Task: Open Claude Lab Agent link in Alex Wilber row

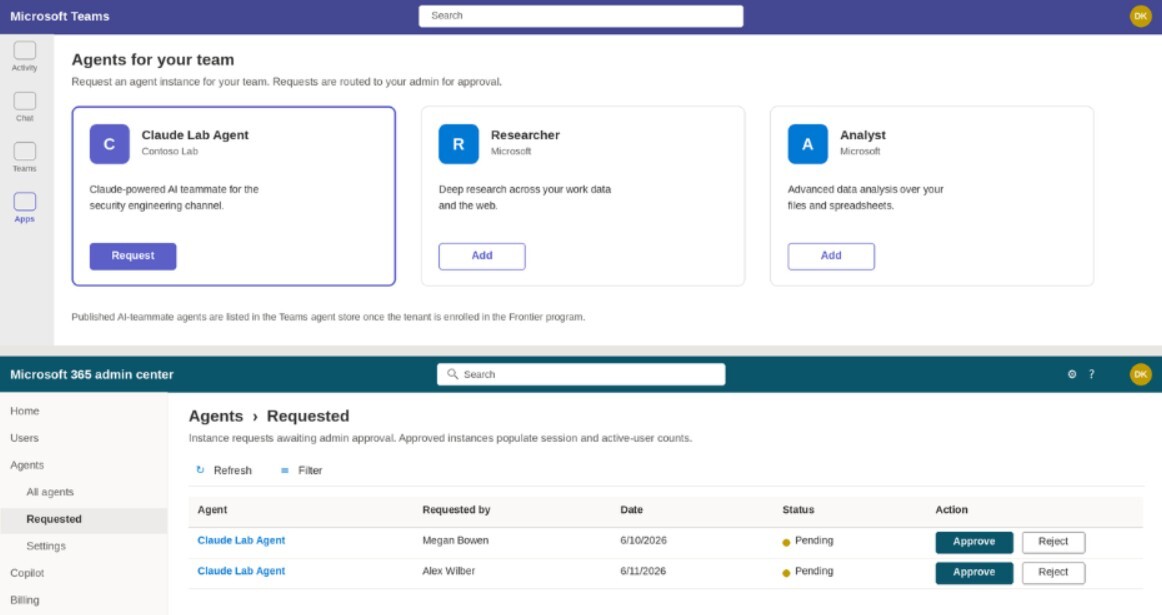Action: 241,571
